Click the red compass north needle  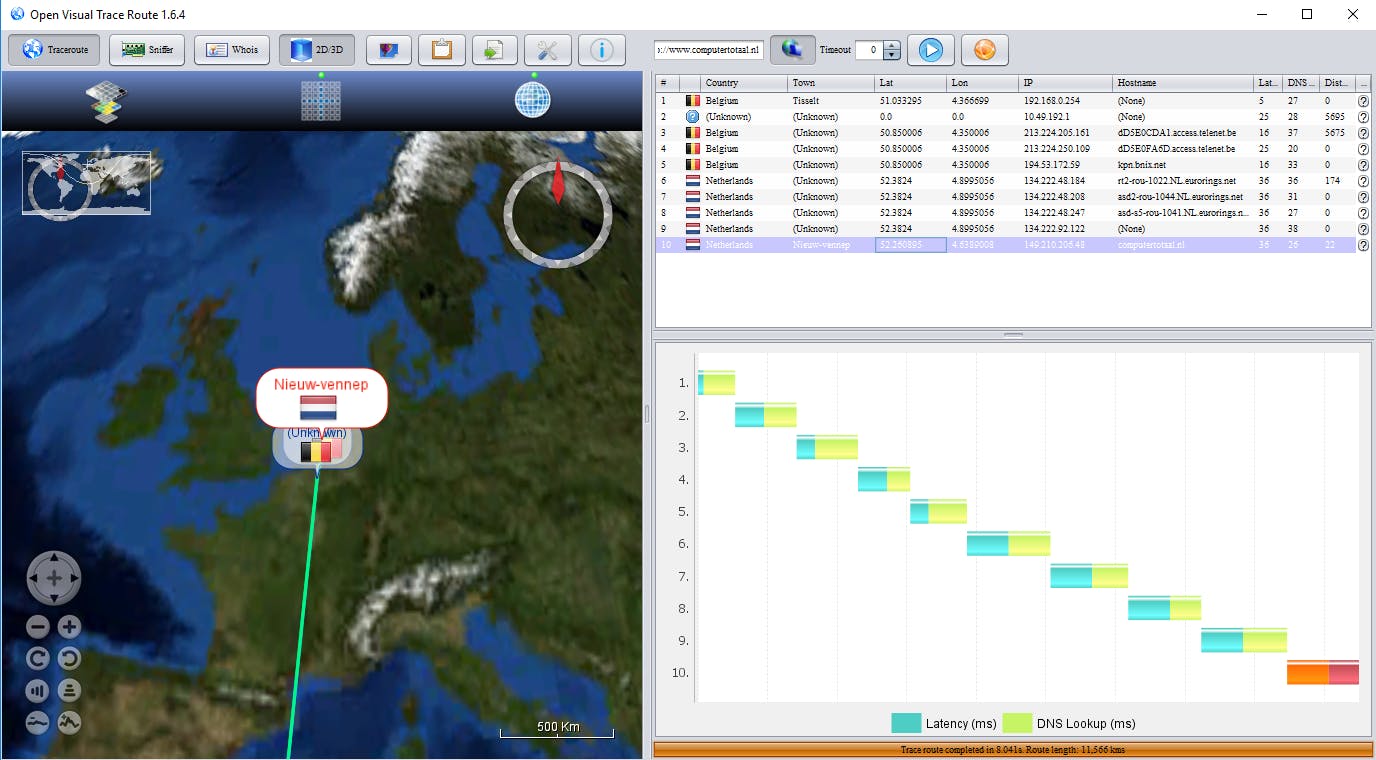pyautogui.click(x=558, y=187)
